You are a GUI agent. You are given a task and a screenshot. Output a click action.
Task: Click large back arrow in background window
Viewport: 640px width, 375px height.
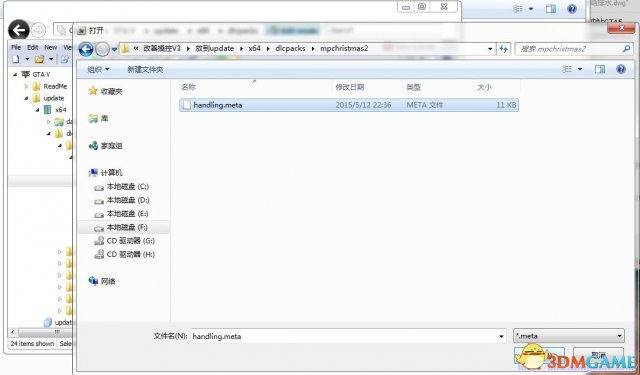(19, 30)
